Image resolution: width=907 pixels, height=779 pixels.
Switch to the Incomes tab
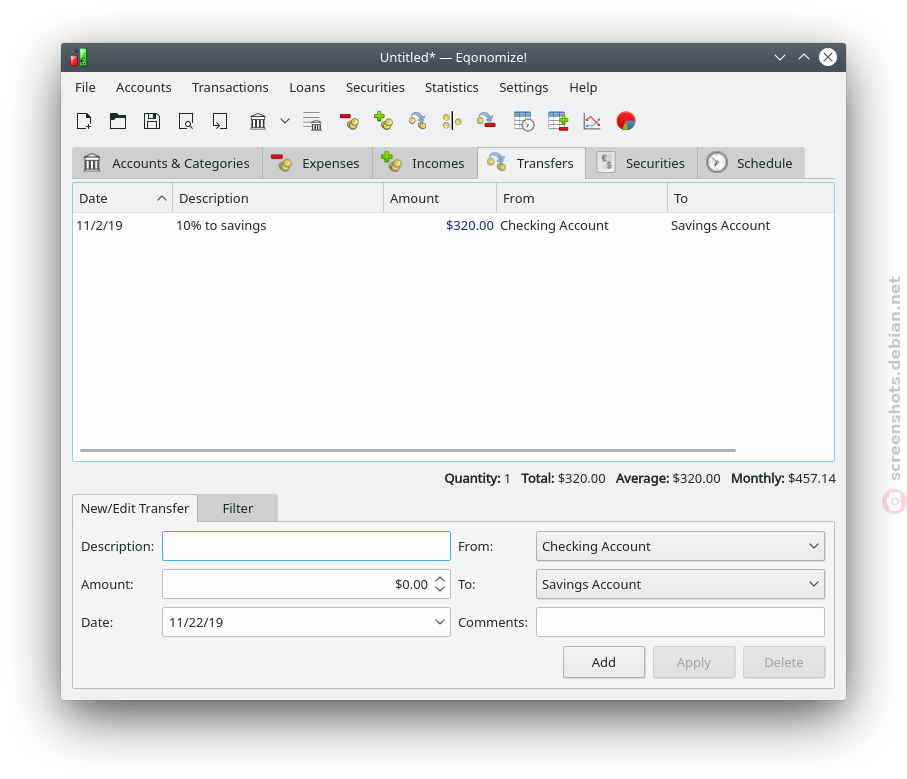(425, 163)
